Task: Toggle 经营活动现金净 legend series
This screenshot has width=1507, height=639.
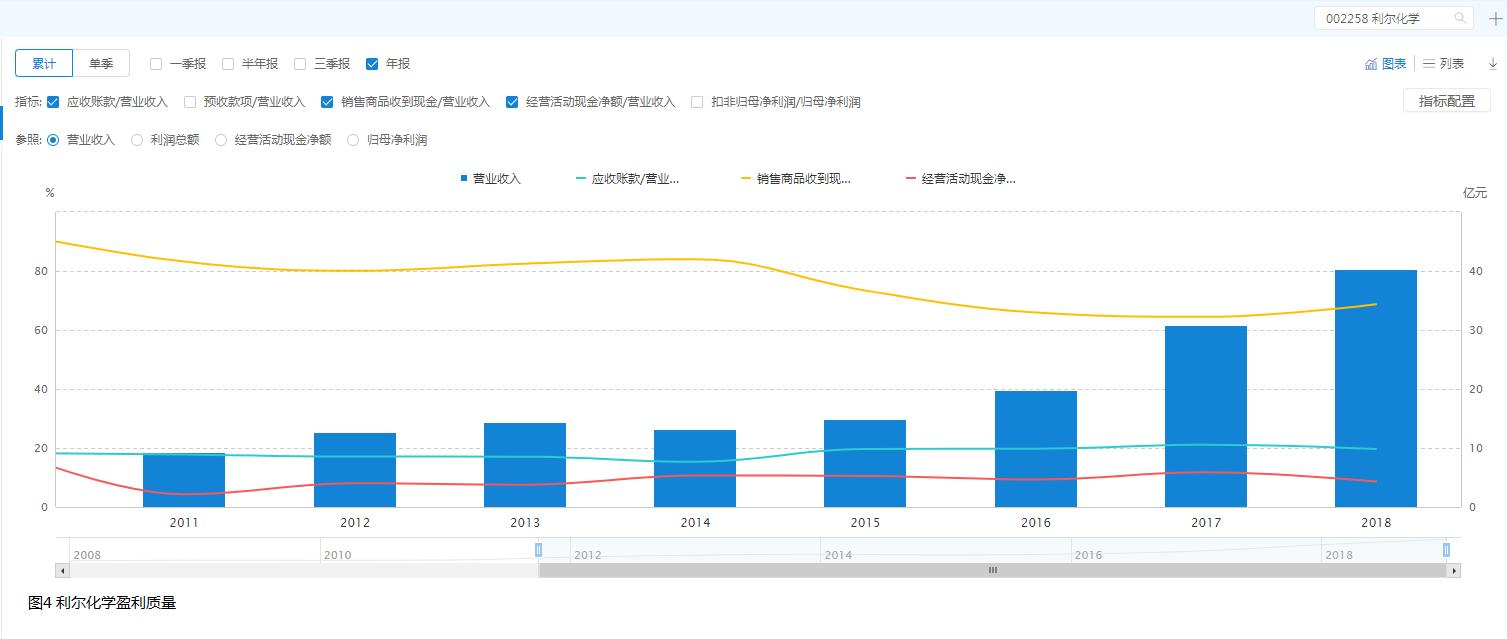Action: (x=960, y=179)
